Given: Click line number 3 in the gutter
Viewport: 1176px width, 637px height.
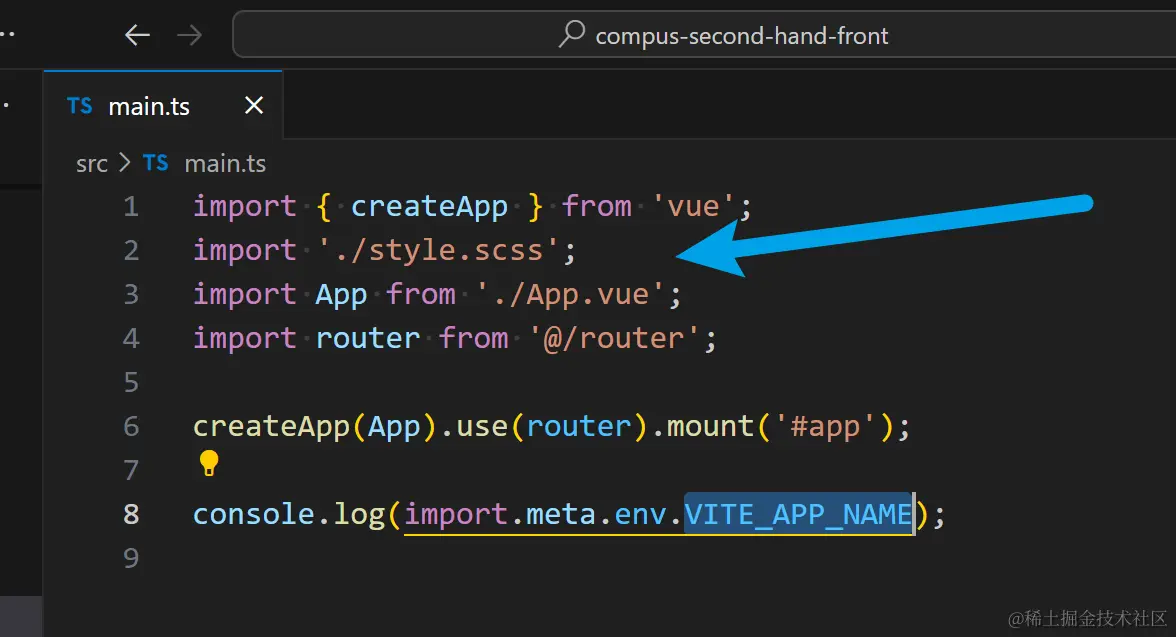Looking at the screenshot, I should point(131,294).
